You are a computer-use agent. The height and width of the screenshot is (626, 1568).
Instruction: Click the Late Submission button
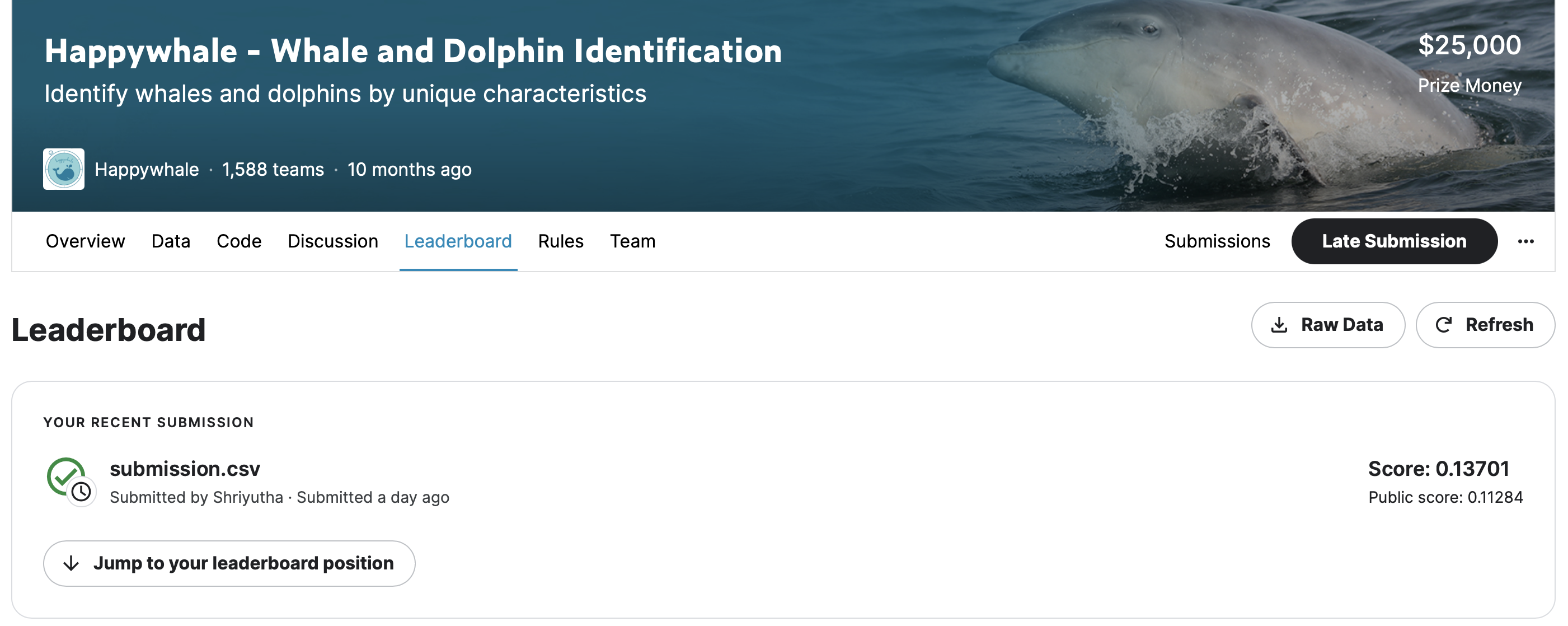1394,241
